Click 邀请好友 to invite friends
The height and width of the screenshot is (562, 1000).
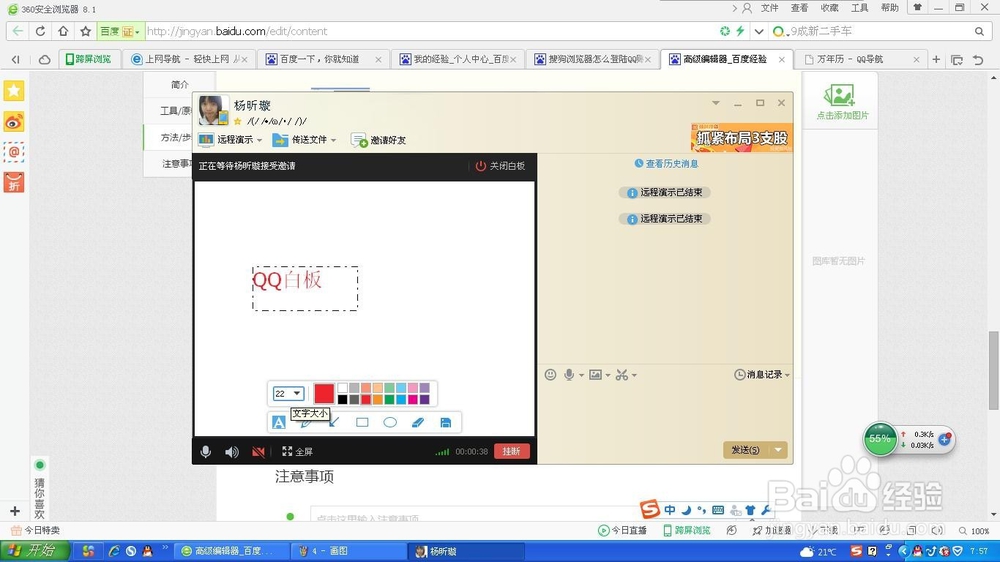(379, 140)
